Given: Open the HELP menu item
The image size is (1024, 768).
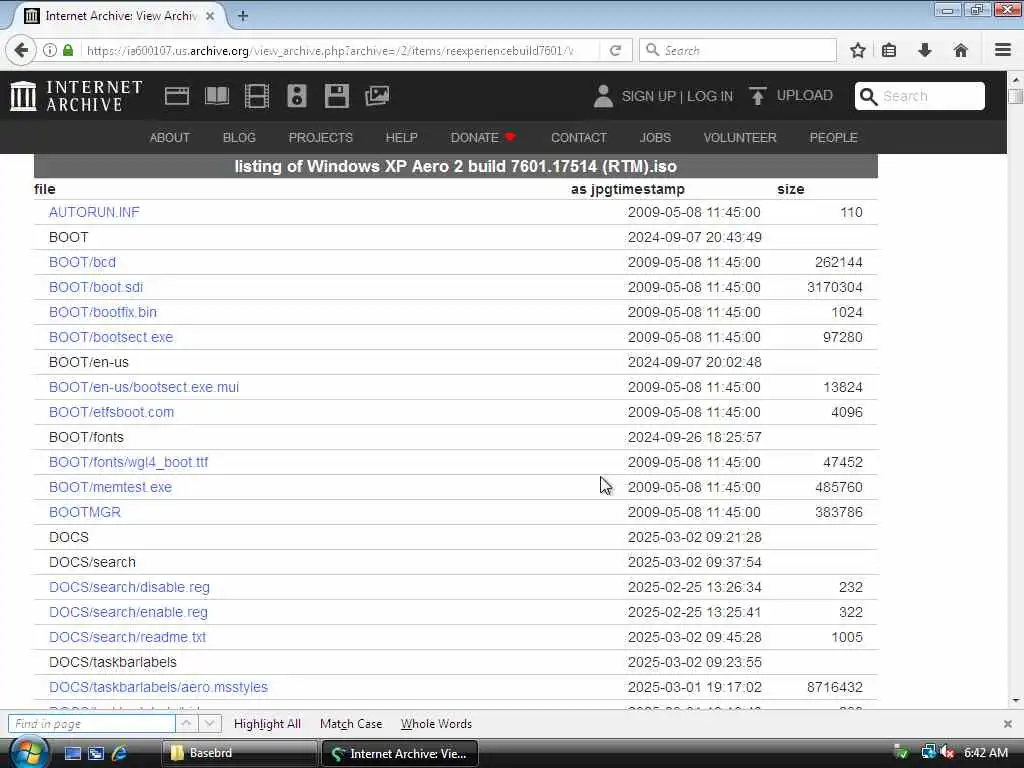Looking at the screenshot, I should [401, 138].
